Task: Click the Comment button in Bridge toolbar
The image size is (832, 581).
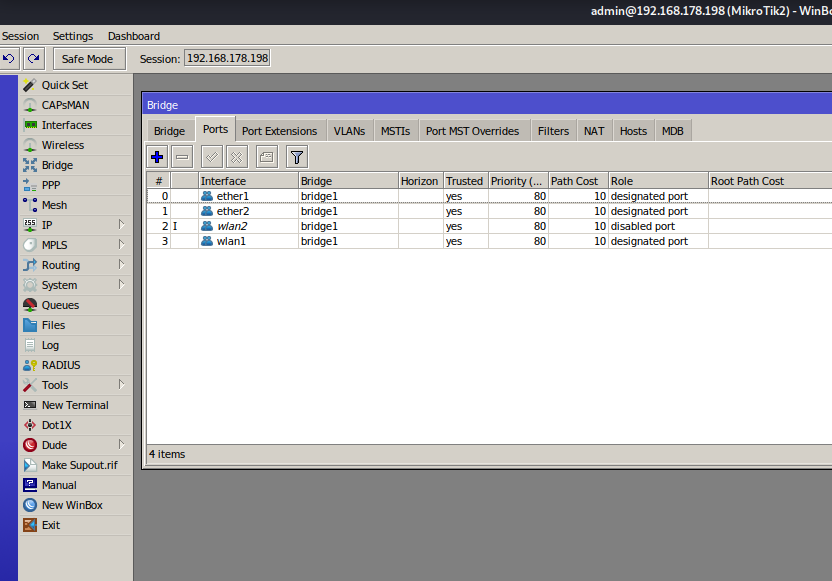Action: [x=267, y=157]
